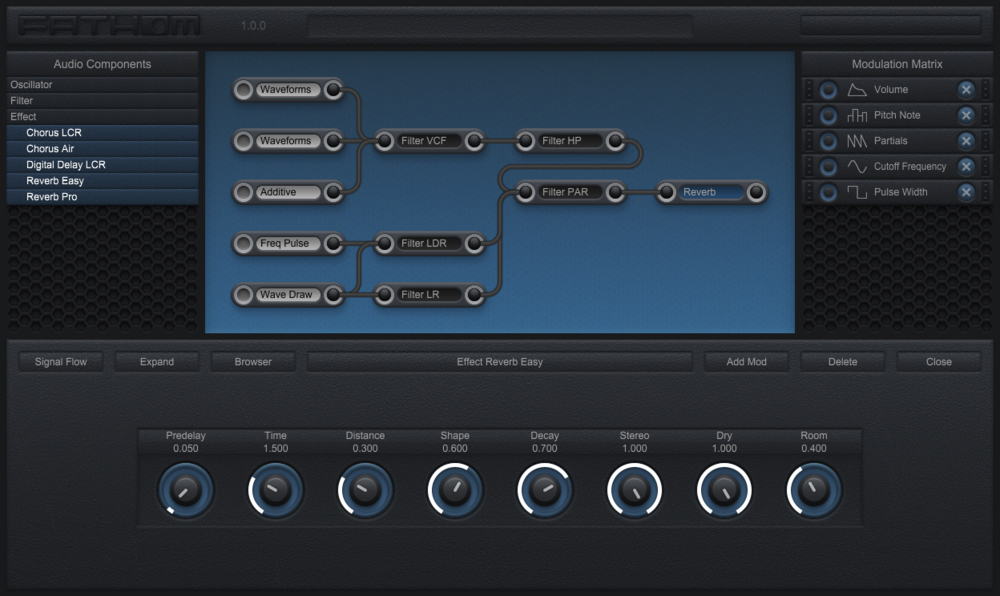The height and width of the screenshot is (596, 1000).
Task: Click the Effect Reverb Easy title bar
Action: pyautogui.click(x=500, y=361)
